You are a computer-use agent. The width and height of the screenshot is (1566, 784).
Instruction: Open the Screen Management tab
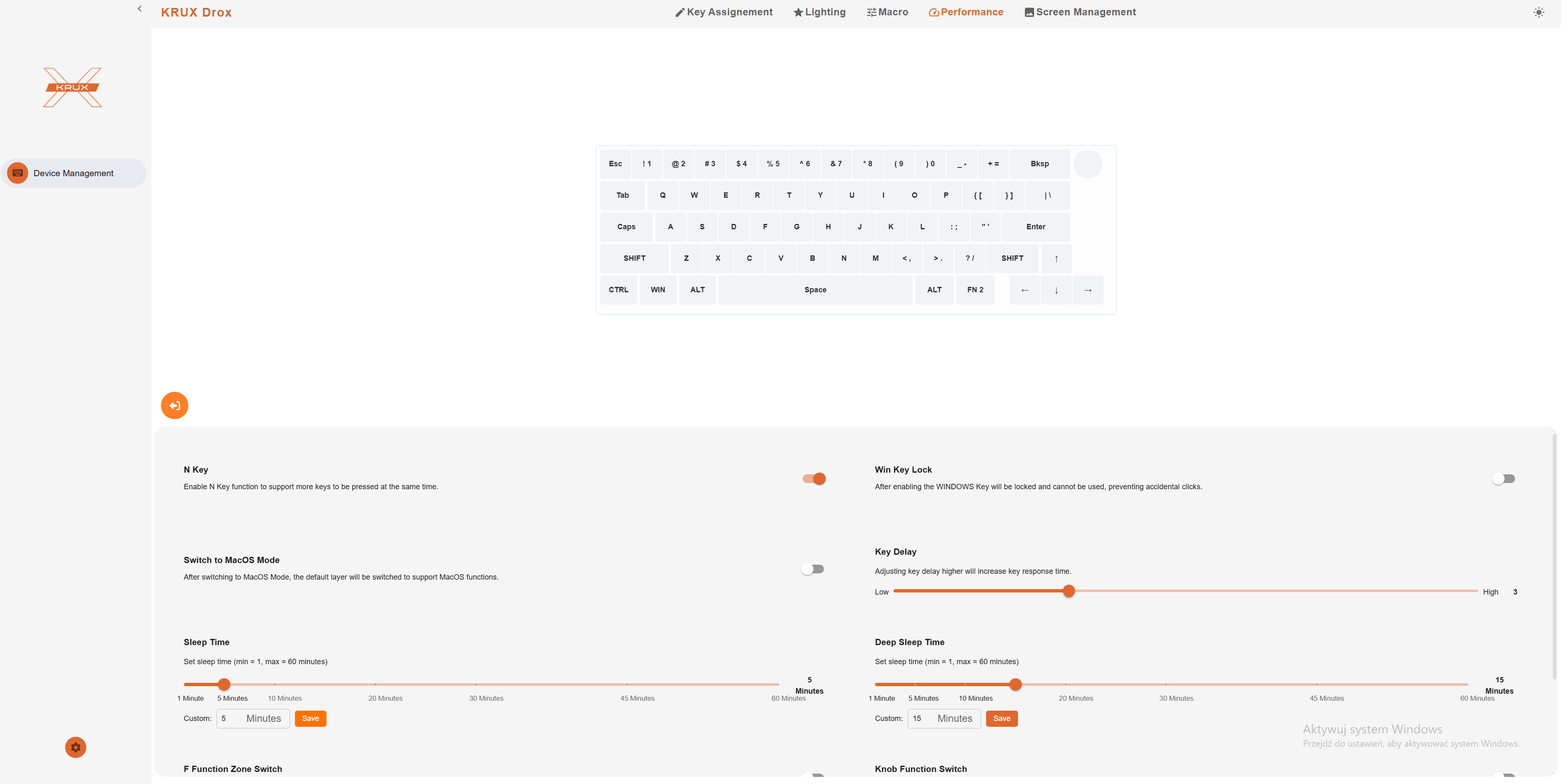pos(1080,12)
